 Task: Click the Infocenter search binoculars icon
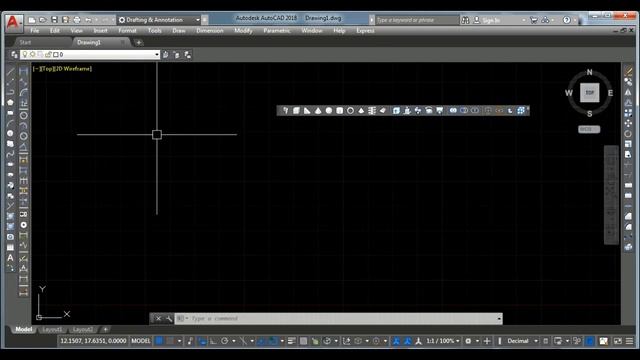(465, 20)
